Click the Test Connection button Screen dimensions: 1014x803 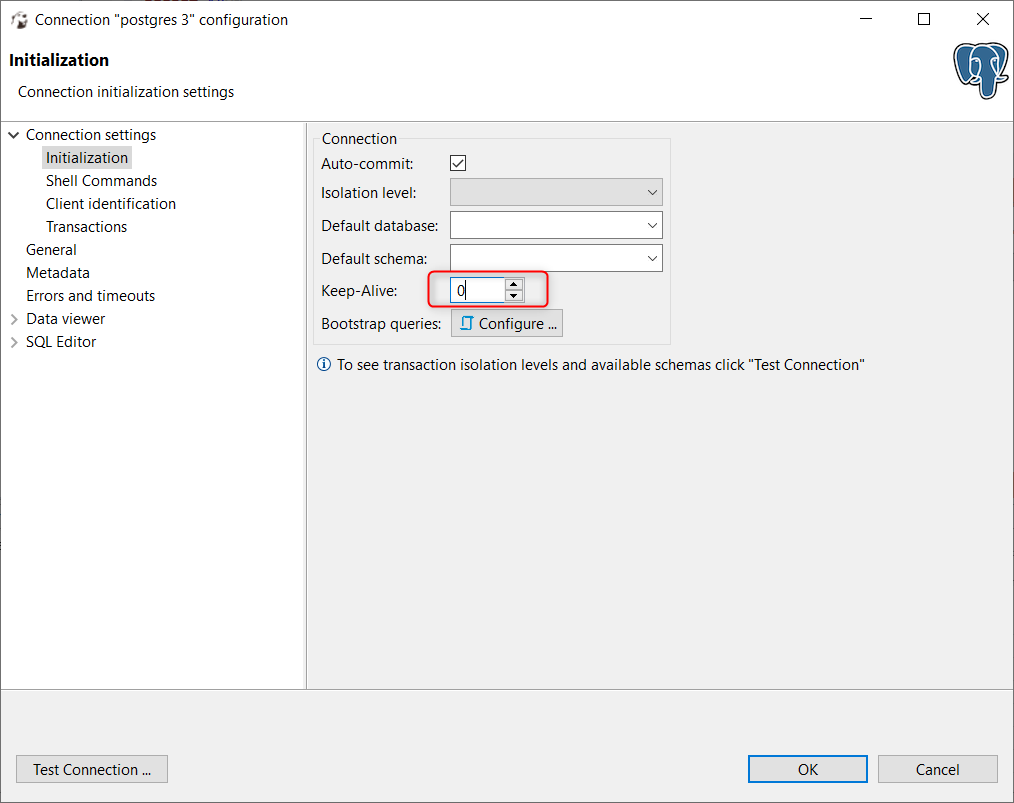pos(91,769)
